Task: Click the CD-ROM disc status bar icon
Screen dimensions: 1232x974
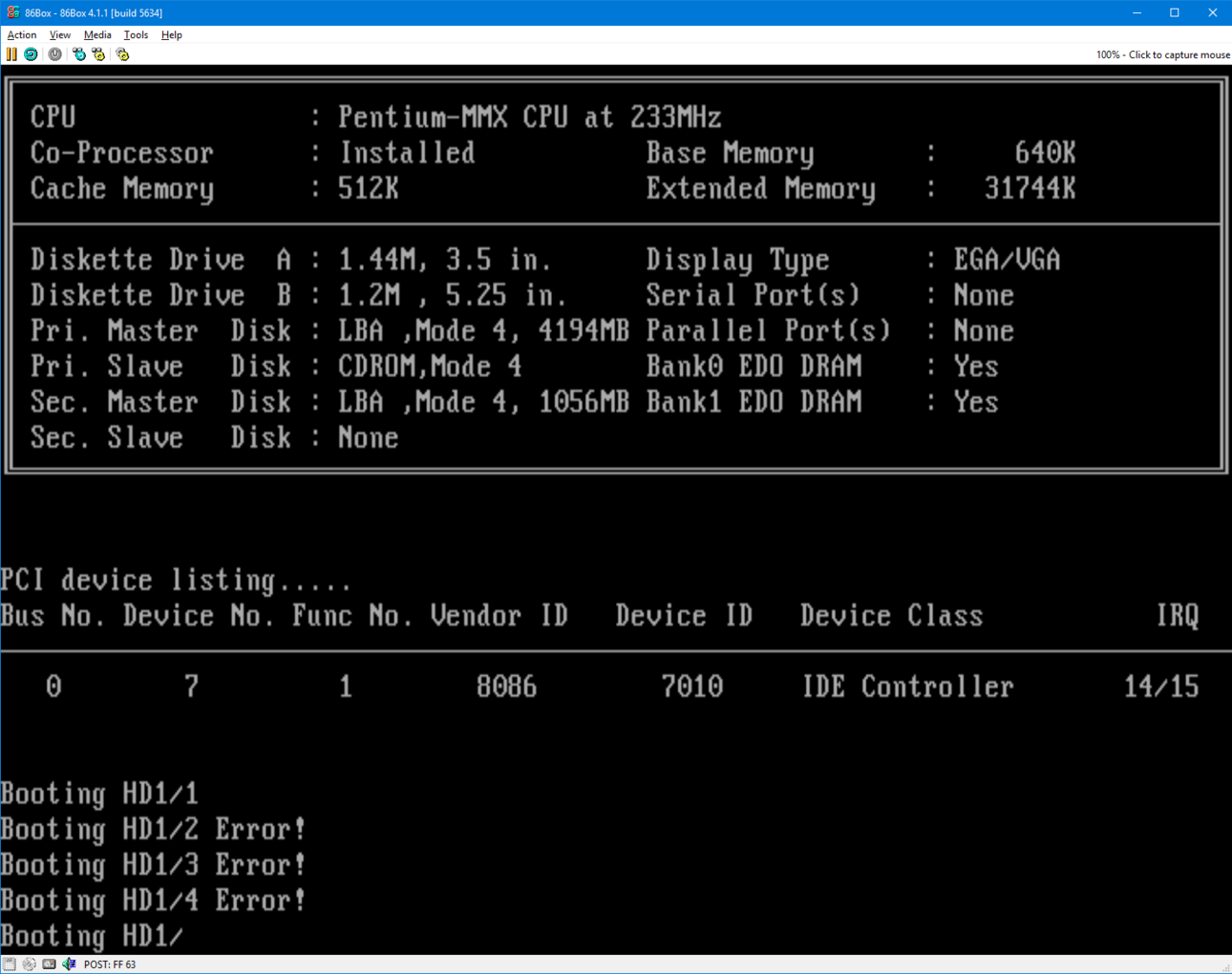Action: click(30, 964)
